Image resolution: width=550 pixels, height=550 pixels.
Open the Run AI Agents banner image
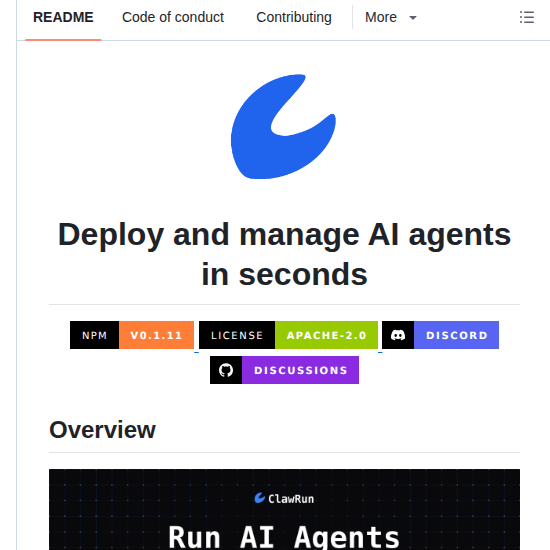click(284, 509)
